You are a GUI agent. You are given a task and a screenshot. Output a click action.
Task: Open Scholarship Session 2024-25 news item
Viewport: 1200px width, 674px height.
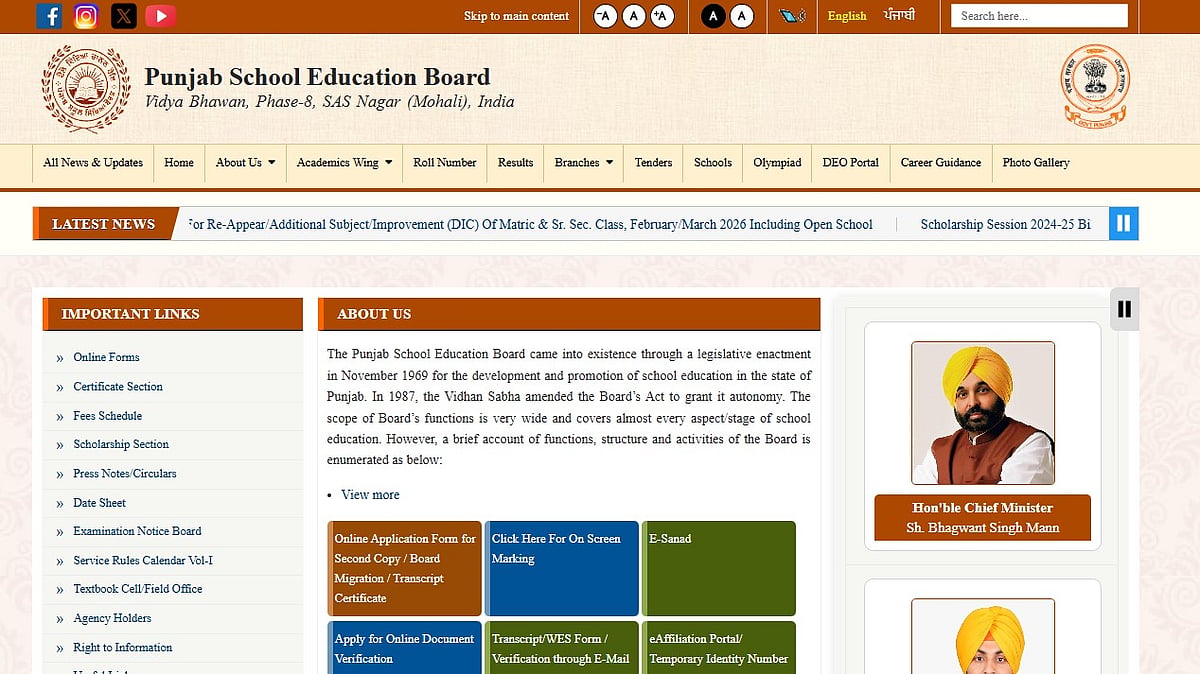tap(1005, 224)
